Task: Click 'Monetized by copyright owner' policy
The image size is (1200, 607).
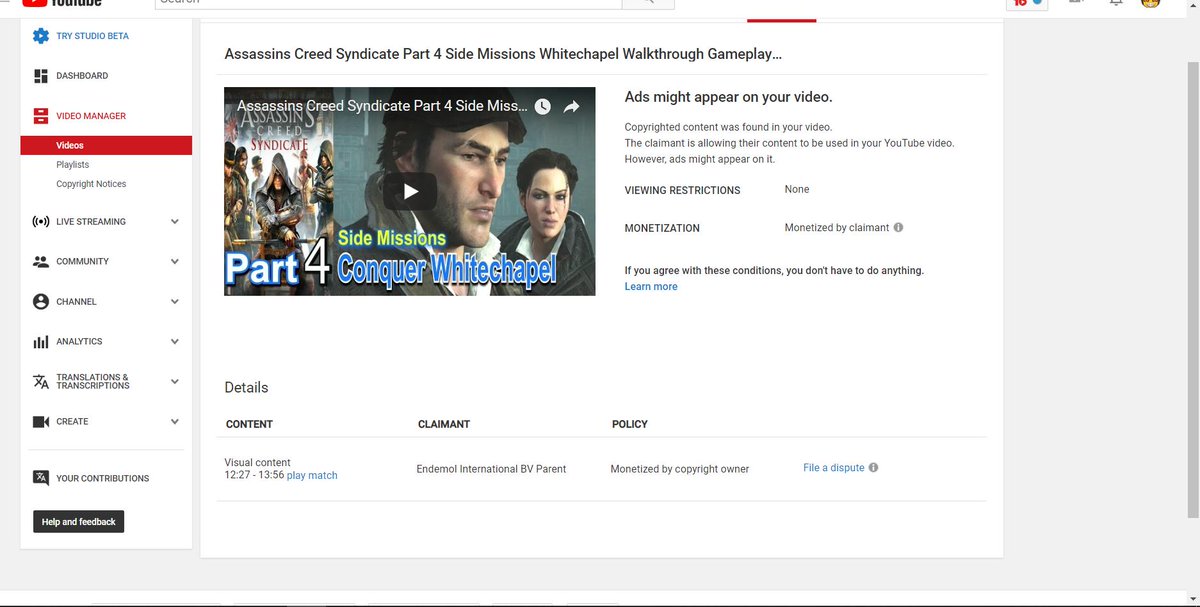Action: [x=680, y=469]
